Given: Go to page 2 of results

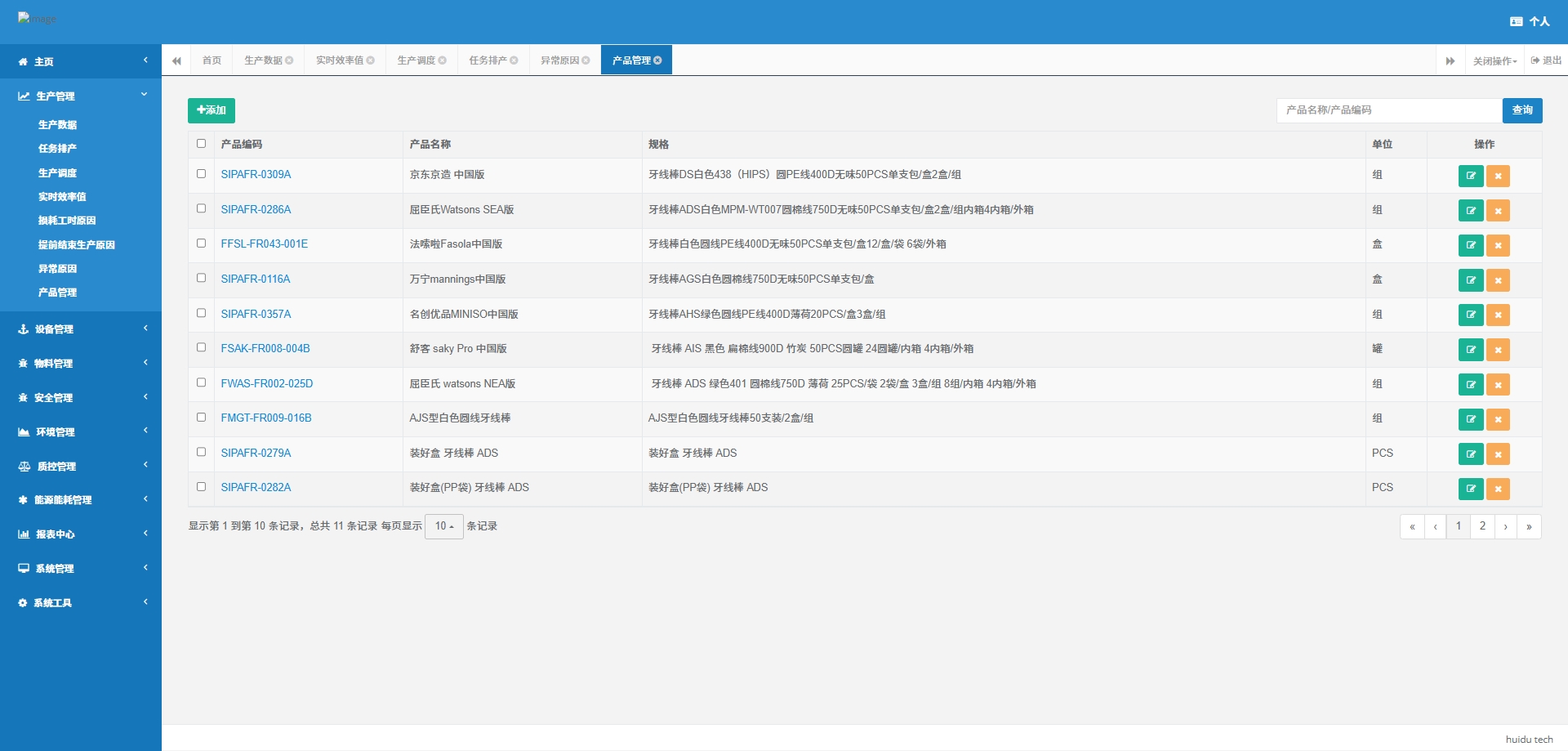Looking at the screenshot, I should [1482, 526].
